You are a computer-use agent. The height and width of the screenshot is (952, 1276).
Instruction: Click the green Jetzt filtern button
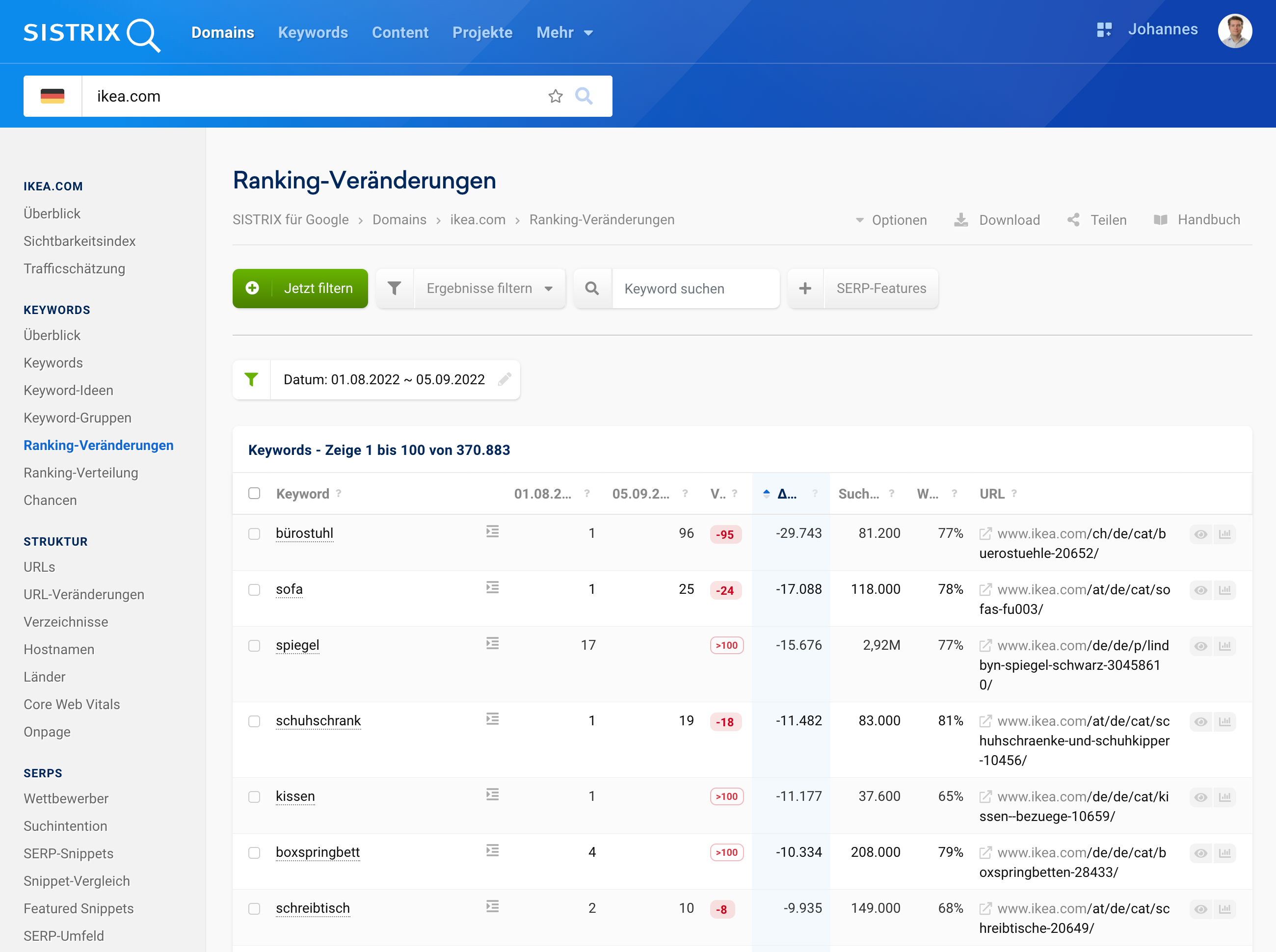tap(300, 288)
